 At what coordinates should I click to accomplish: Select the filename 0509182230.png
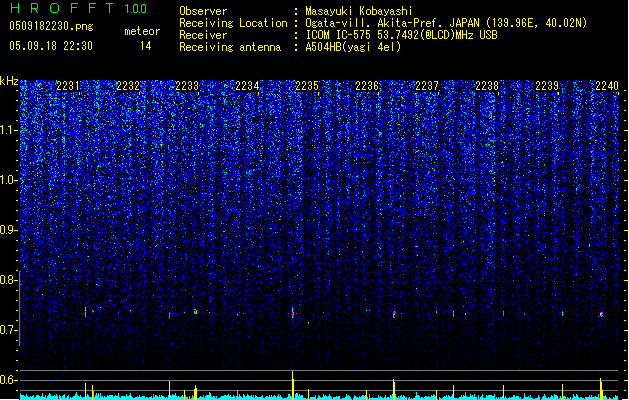[x=51, y=26]
